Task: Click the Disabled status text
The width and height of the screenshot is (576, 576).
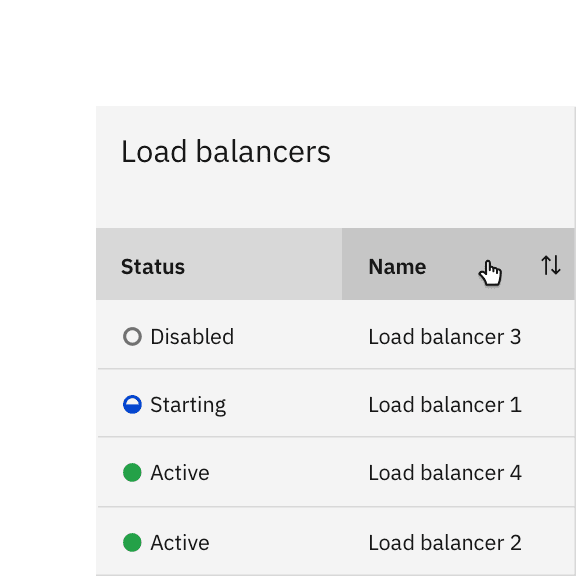Action: [x=192, y=336]
